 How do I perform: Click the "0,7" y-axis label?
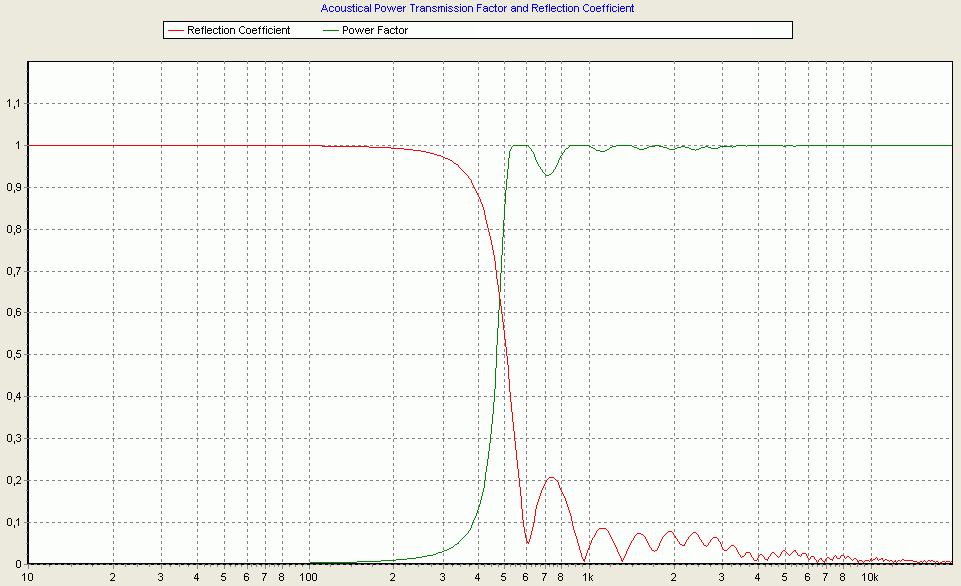[13, 271]
